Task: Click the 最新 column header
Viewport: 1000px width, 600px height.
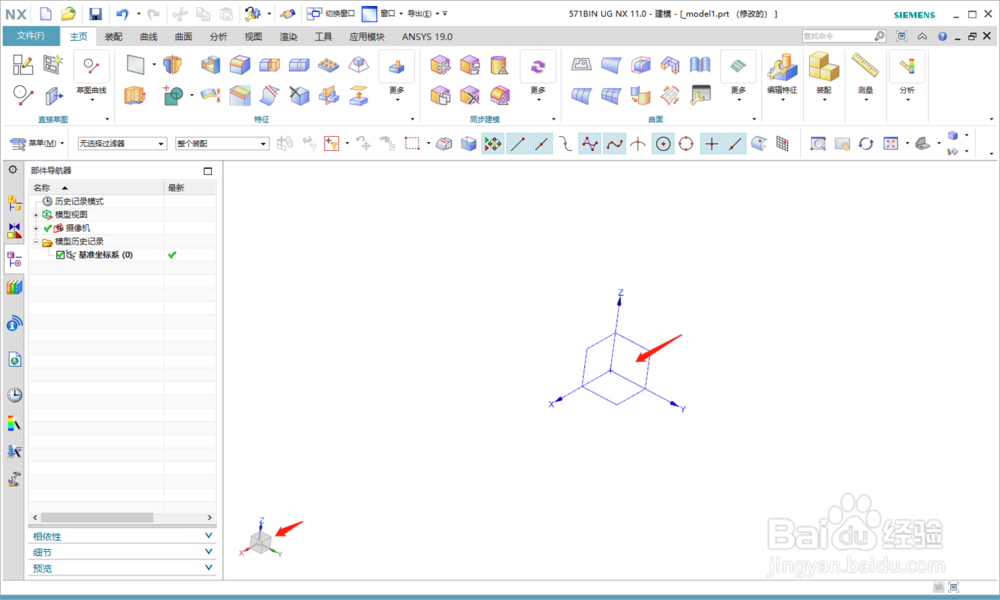Action: 189,187
